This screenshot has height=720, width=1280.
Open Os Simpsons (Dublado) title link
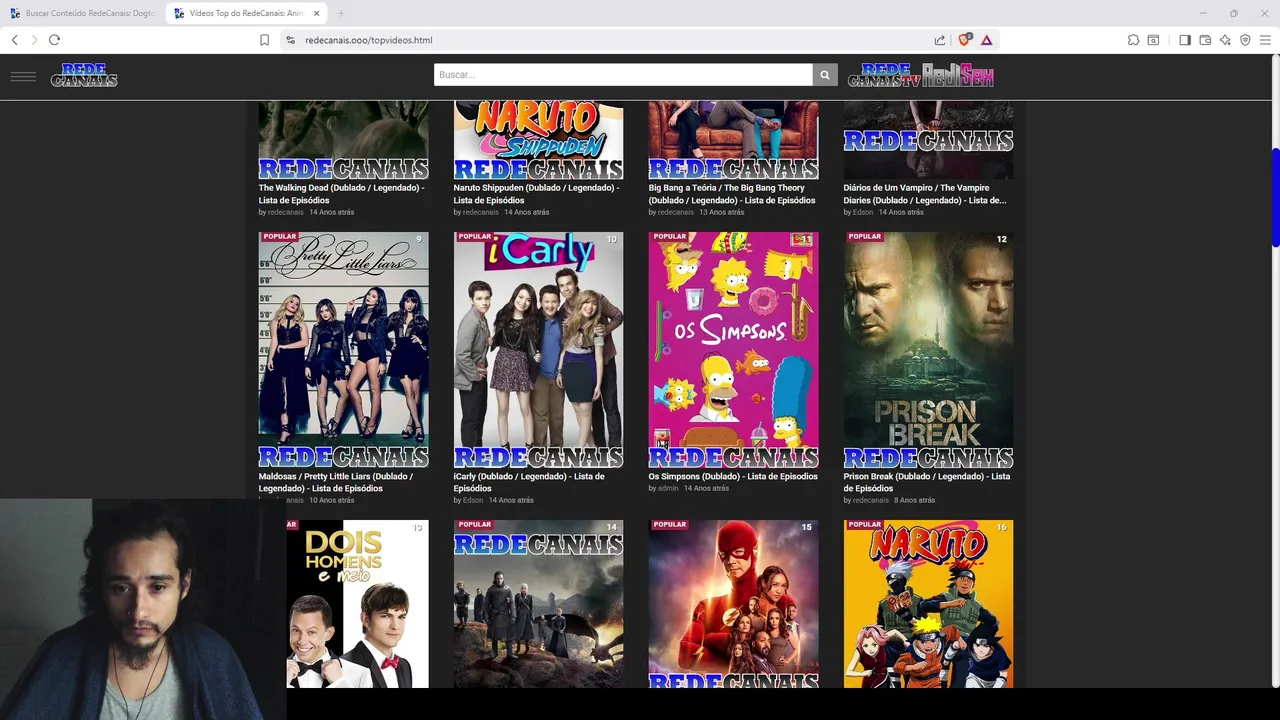click(733, 477)
